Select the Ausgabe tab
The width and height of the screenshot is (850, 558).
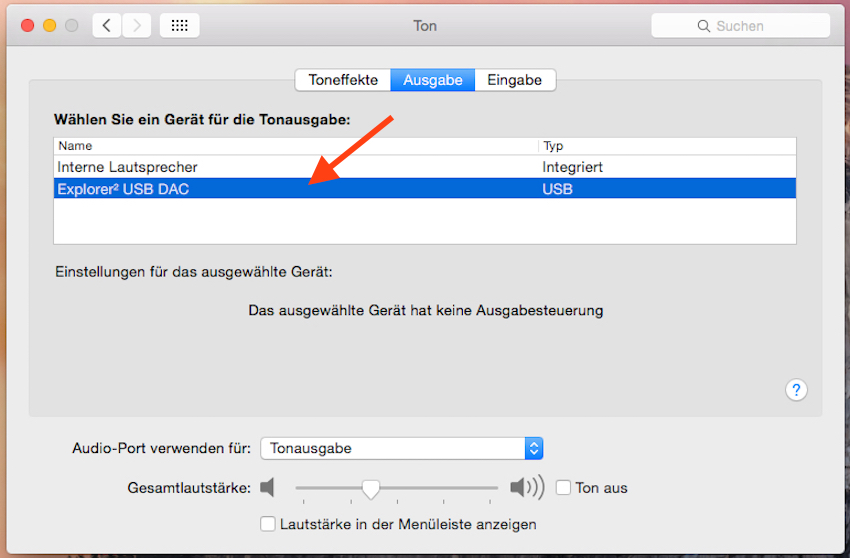pyautogui.click(x=432, y=80)
